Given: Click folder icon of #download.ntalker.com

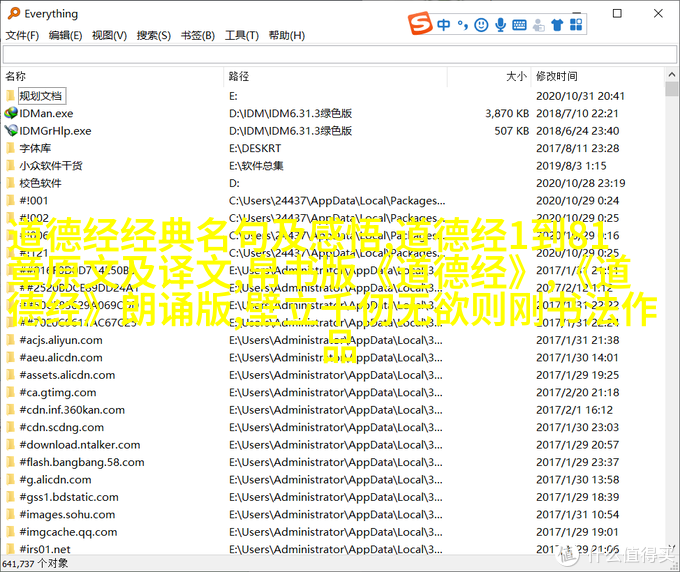Looking at the screenshot, I should point(11,445).
